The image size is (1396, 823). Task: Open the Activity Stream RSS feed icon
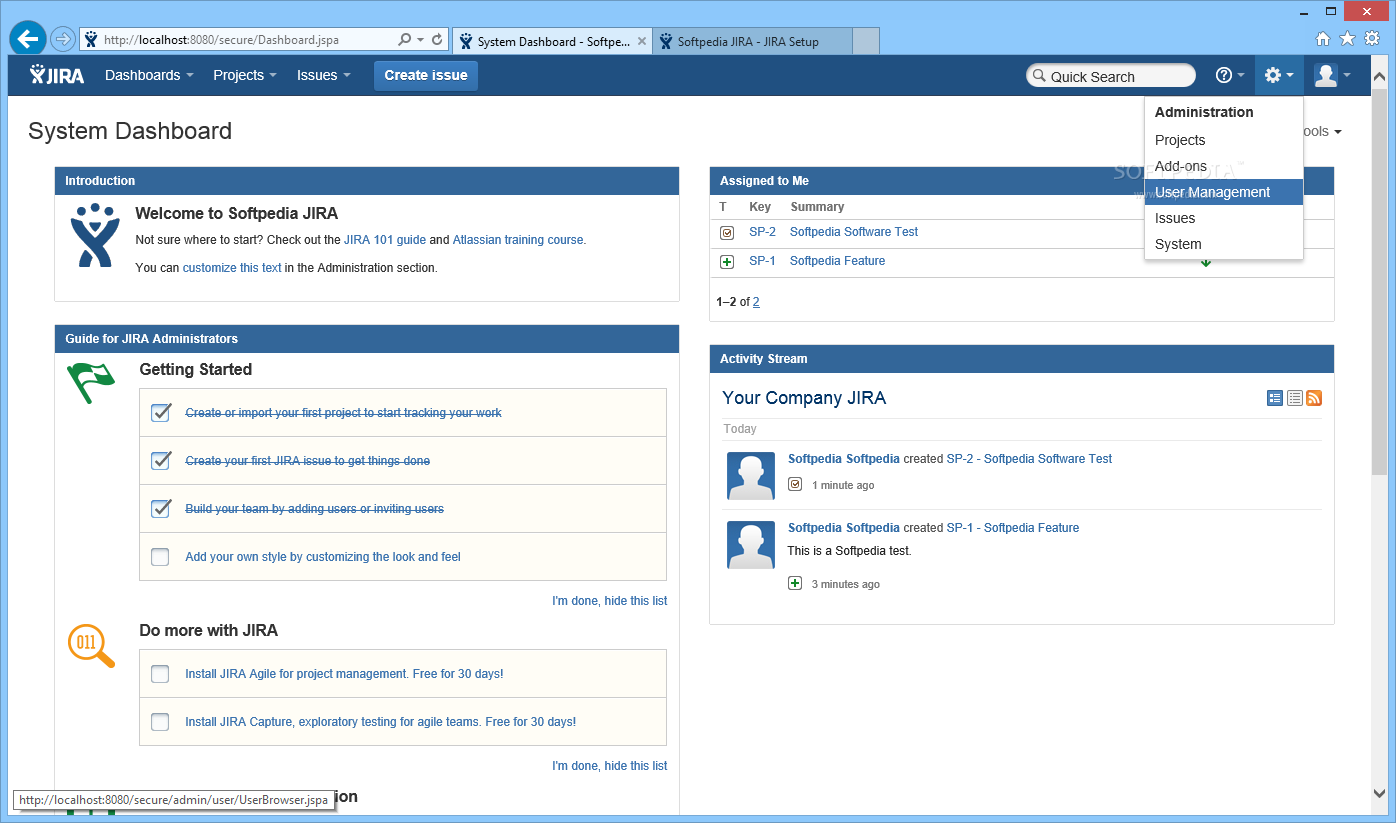click(1314, 398)
